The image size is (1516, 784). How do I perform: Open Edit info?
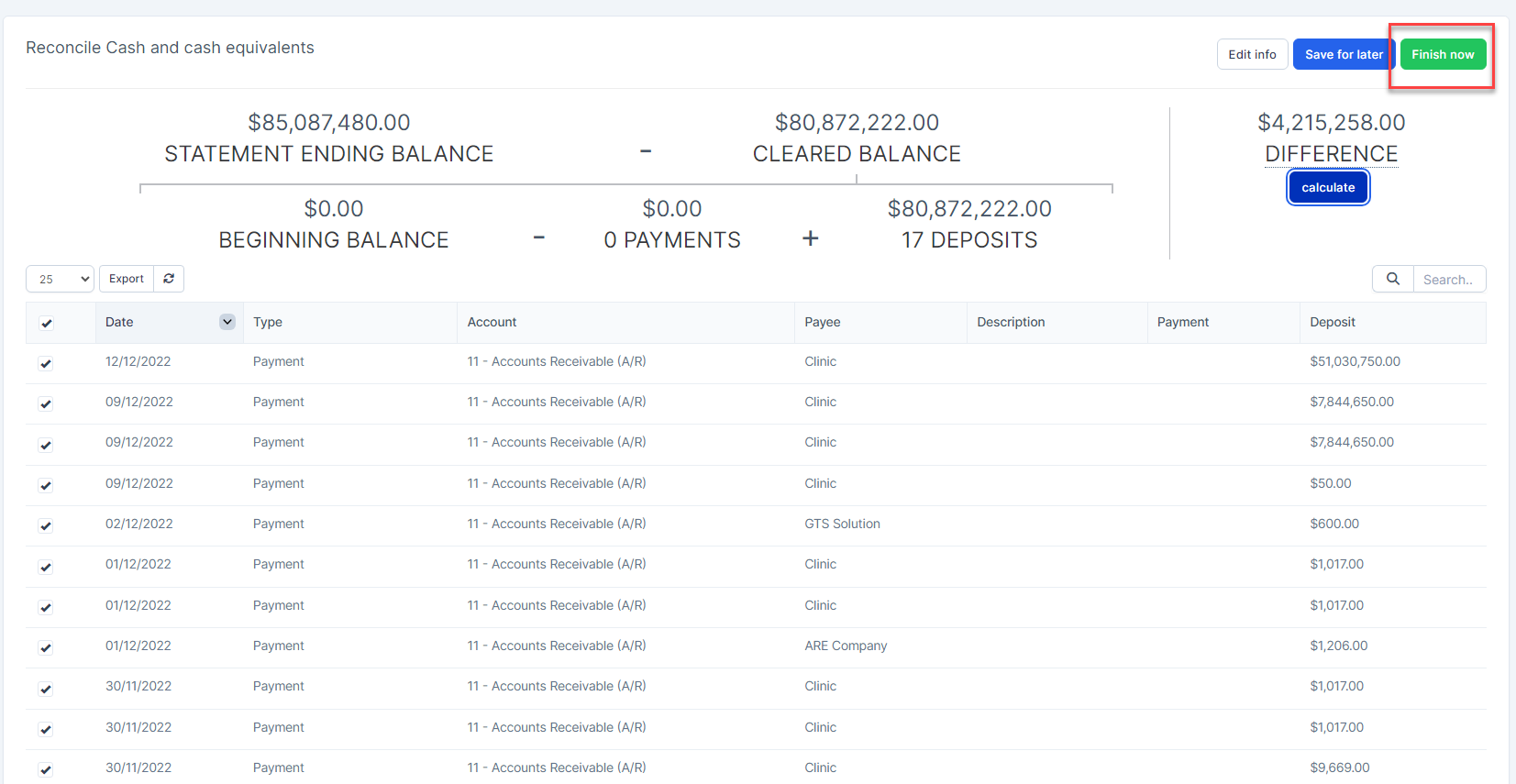pyautogui.click(x=1252, y=54)
